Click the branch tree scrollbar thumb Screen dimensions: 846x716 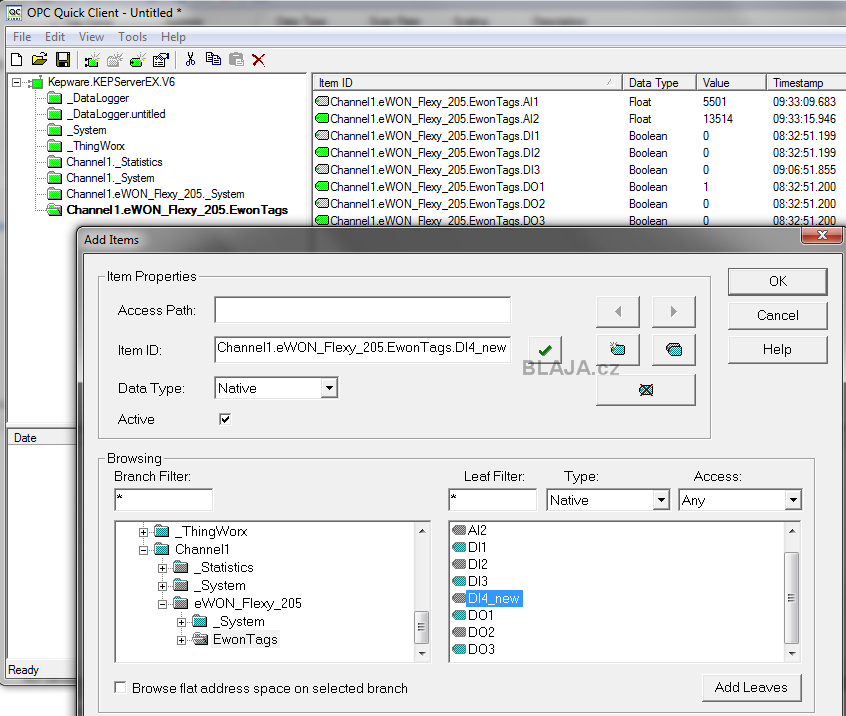tap(421, 627)
